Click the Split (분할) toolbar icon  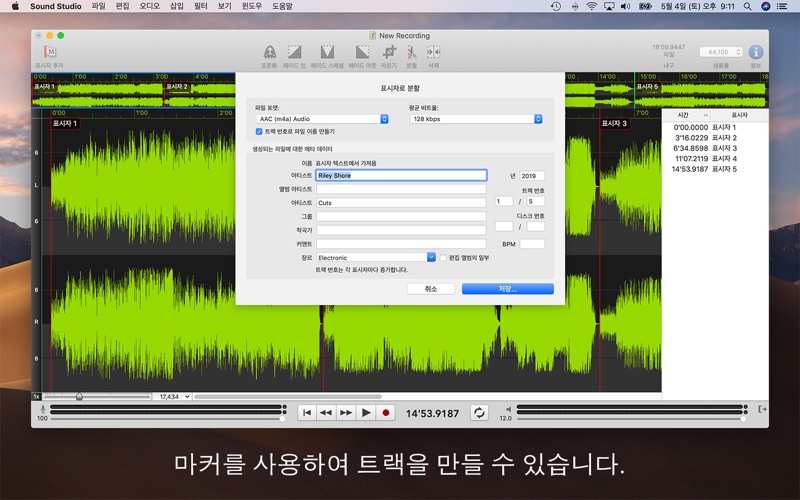(x=412, y=52)
